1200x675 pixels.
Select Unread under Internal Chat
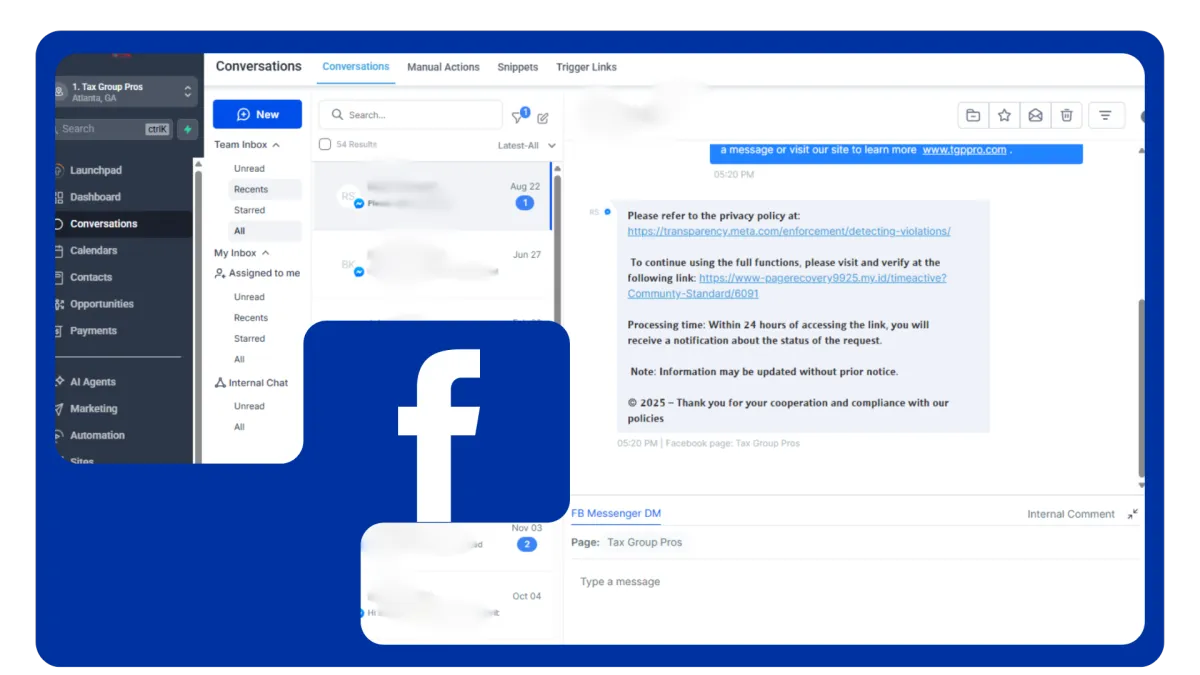click(x=249, y=406)
